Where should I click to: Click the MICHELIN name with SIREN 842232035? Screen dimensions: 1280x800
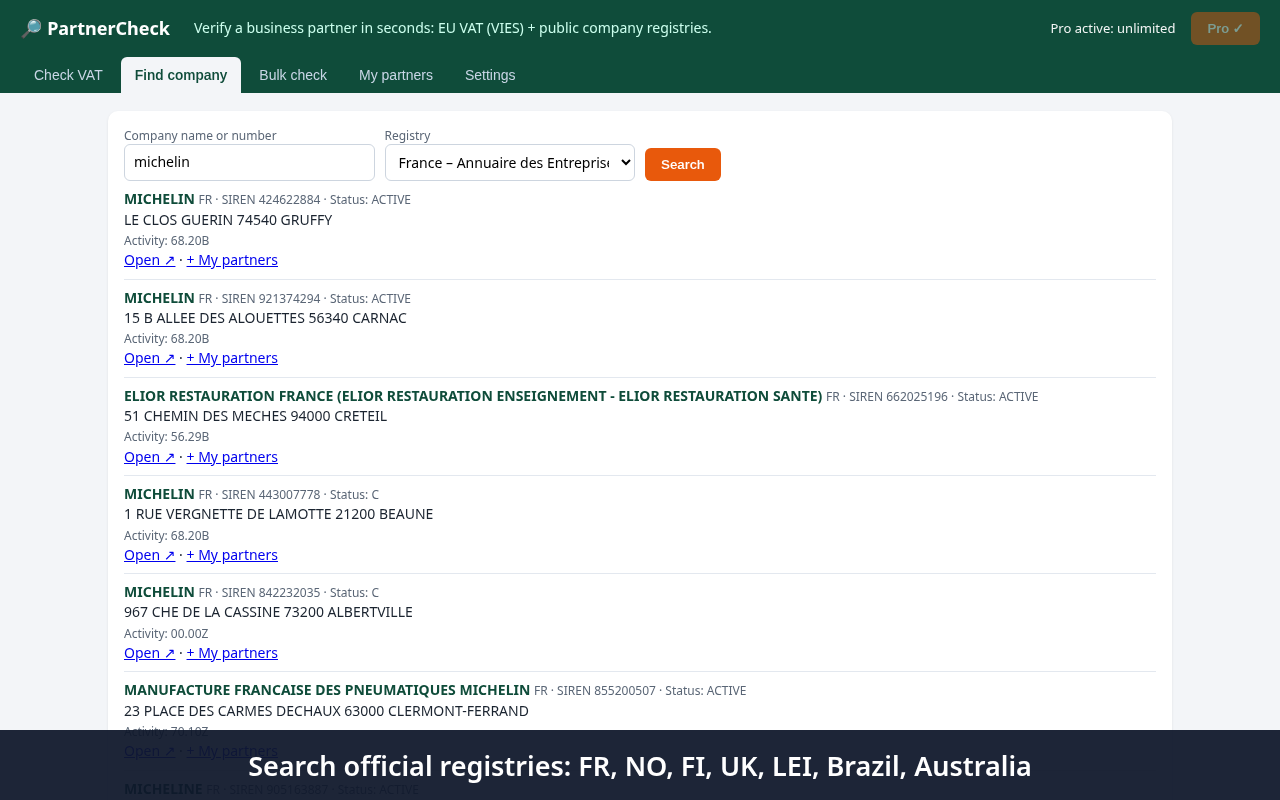pos(159,592)
